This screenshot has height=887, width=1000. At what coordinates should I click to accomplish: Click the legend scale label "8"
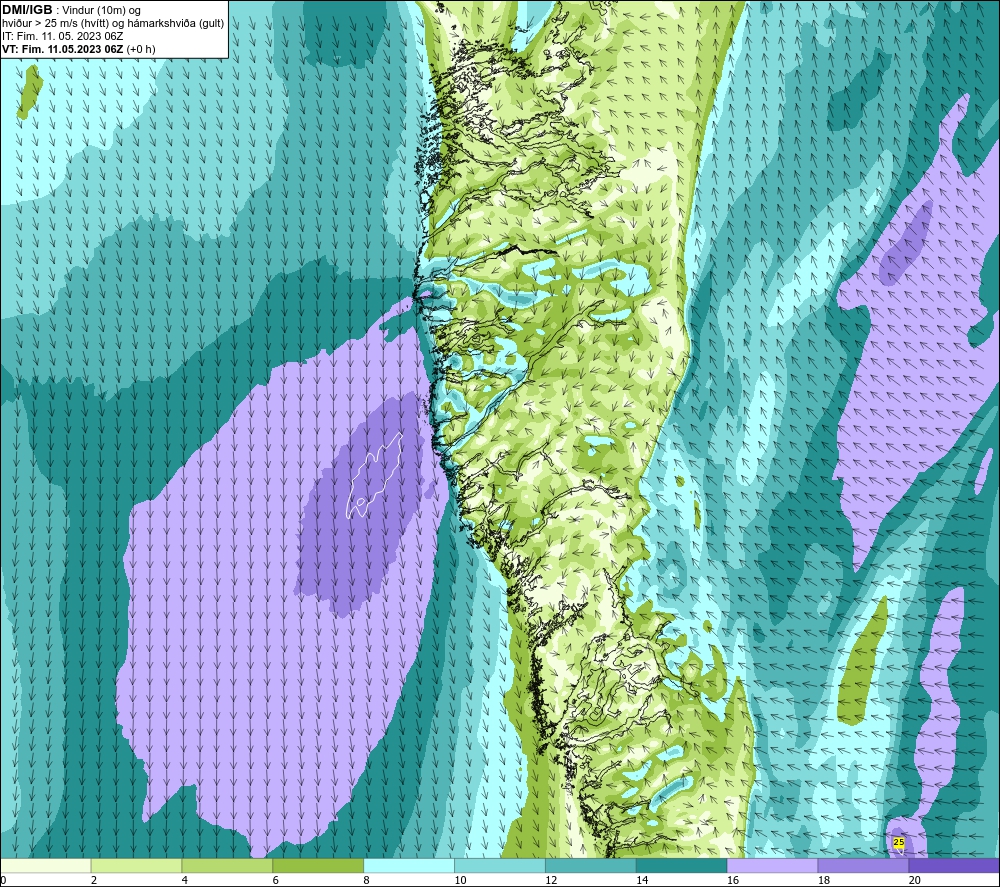tap(366, 880)
